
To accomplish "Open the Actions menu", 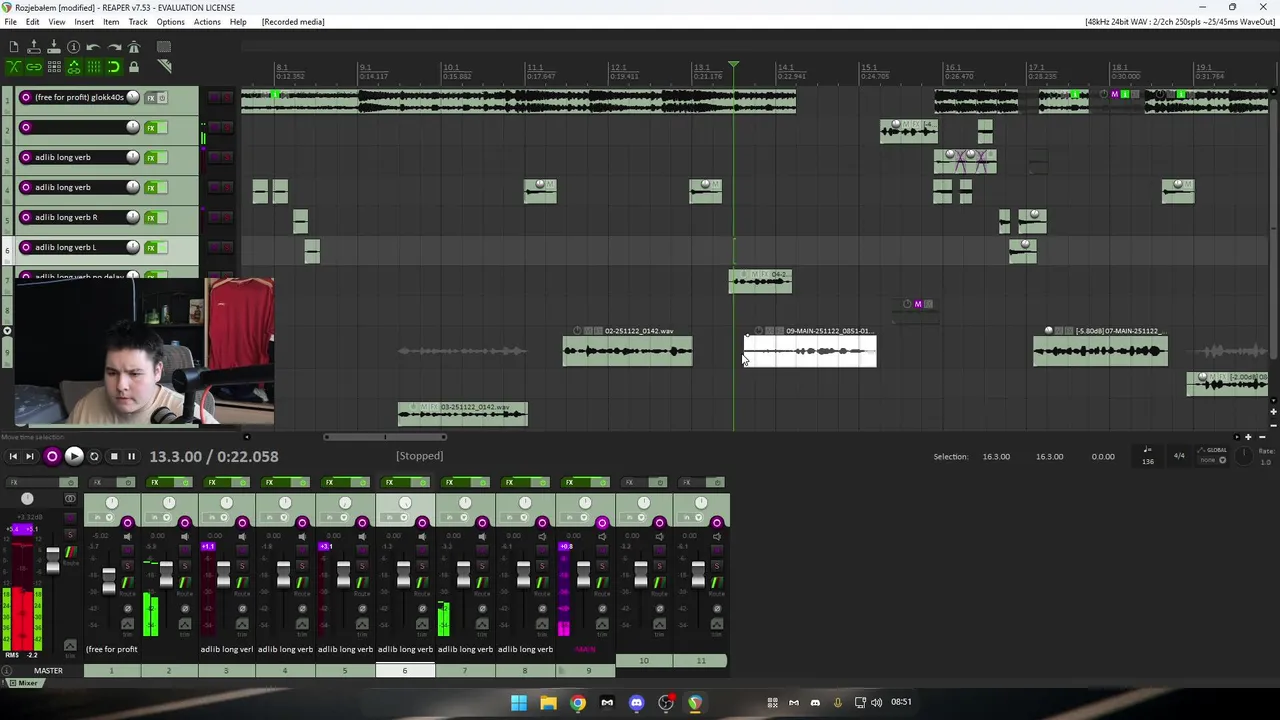I will pos(207,22).
